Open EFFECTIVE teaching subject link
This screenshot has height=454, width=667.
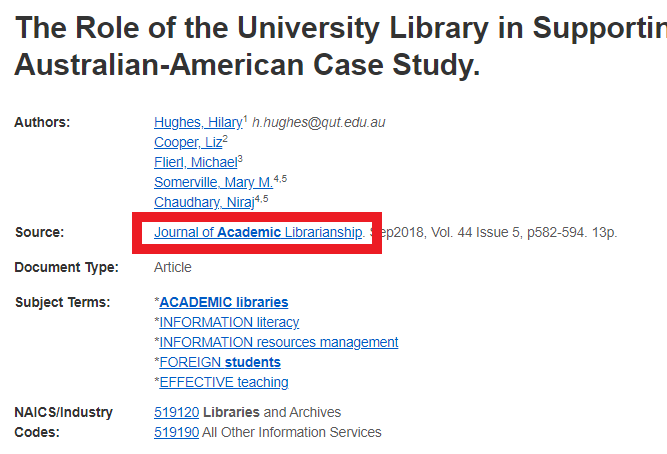click(x=224, y=382)
